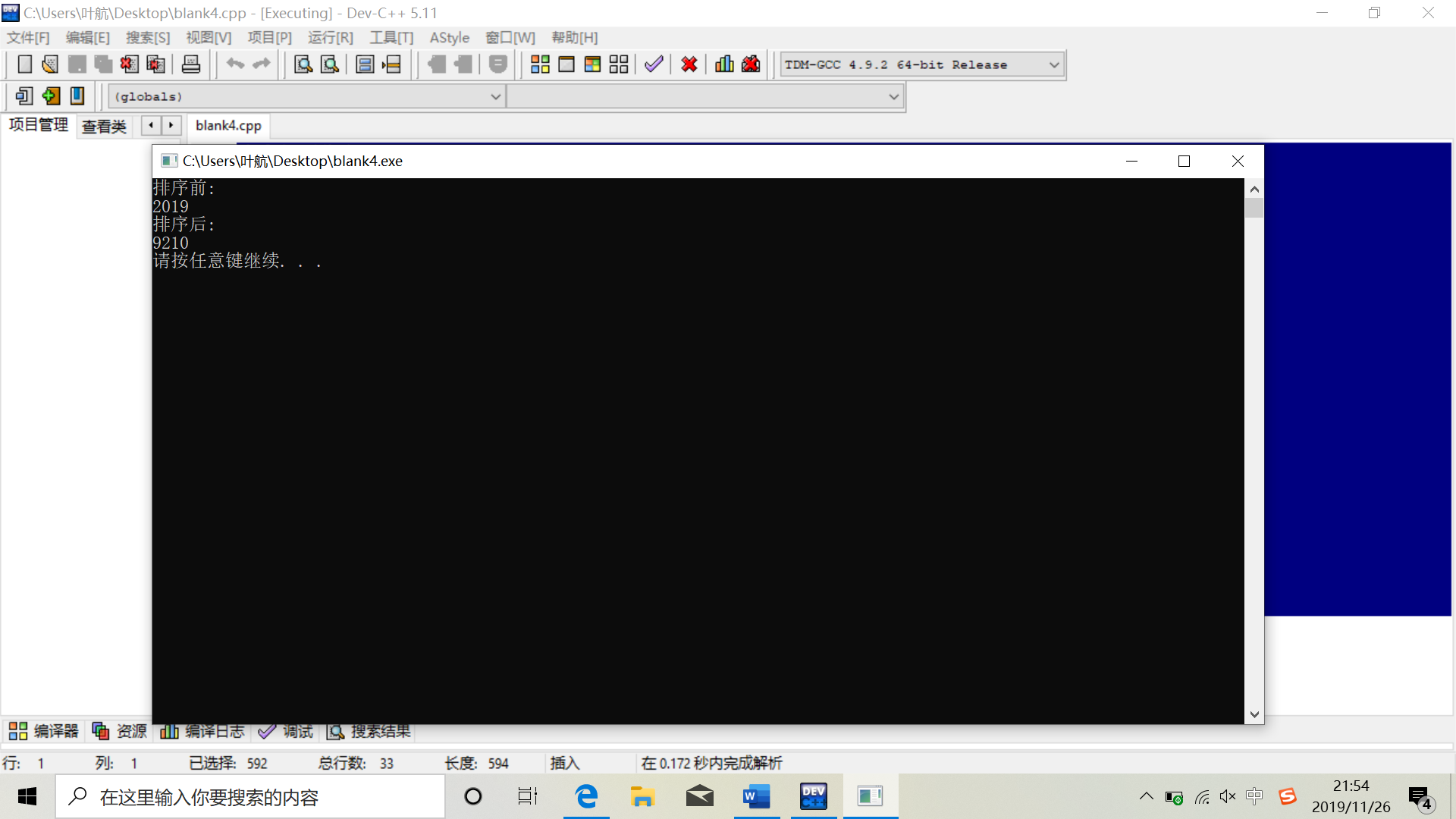Click the red X stop execution icon
This screenshot has width=1456, height=819.
pyautogui.click(x=689, y=64)
